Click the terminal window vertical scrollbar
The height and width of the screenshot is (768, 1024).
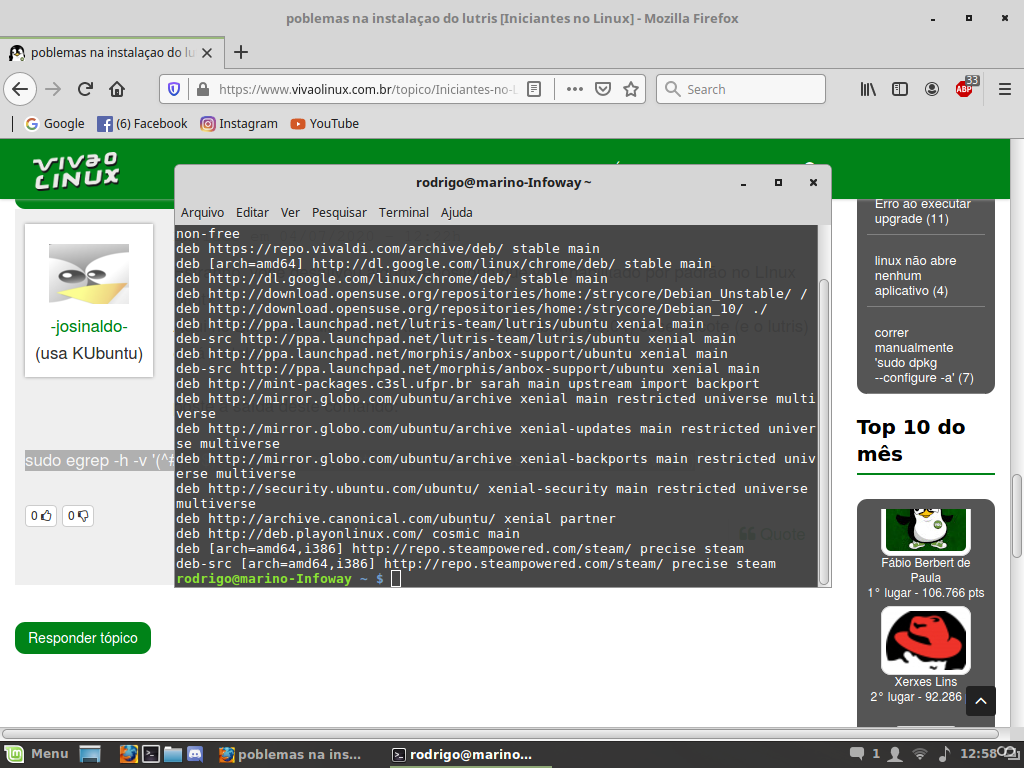[x=824, y=431]
